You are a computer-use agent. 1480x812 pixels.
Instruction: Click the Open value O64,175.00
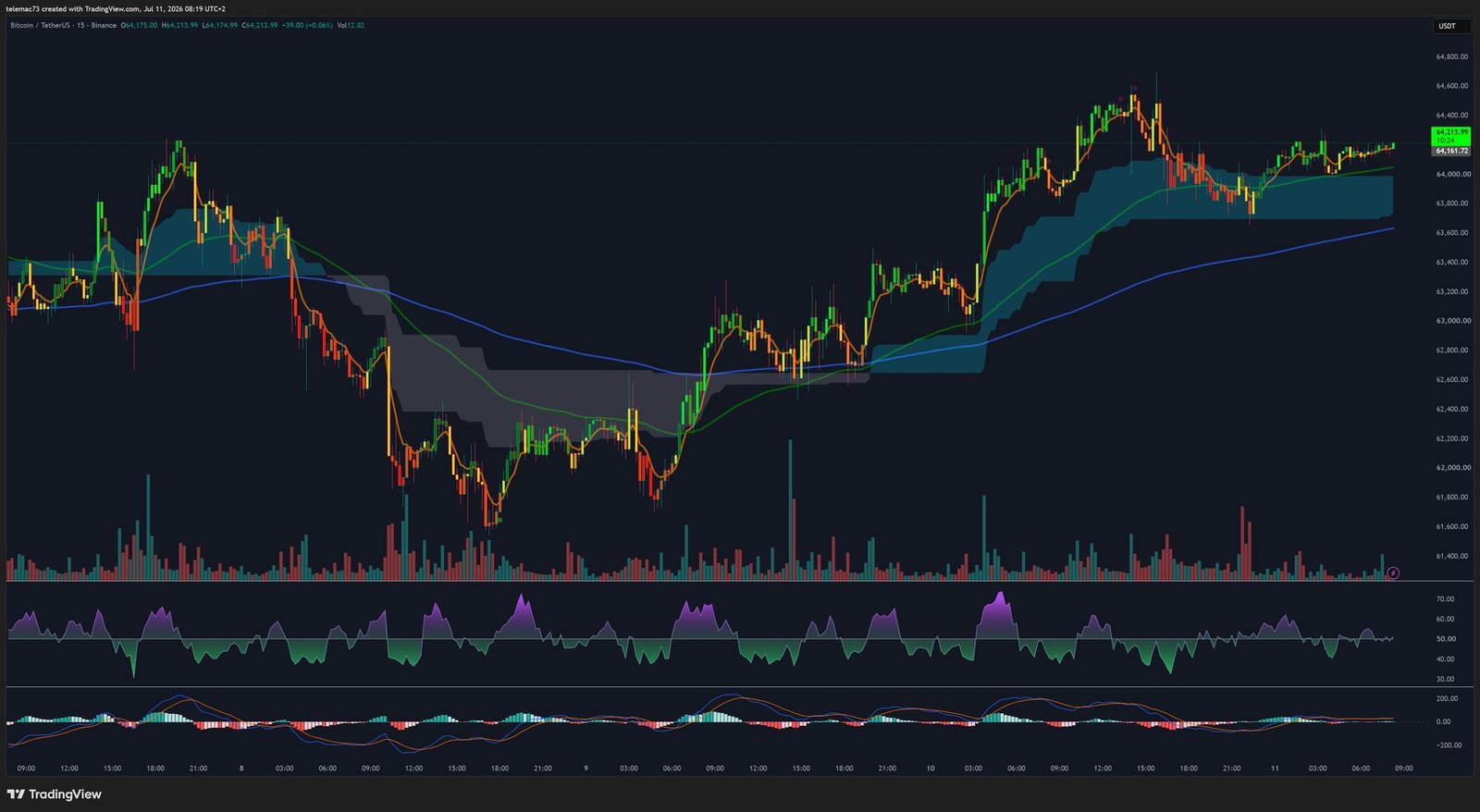[140, 25]
